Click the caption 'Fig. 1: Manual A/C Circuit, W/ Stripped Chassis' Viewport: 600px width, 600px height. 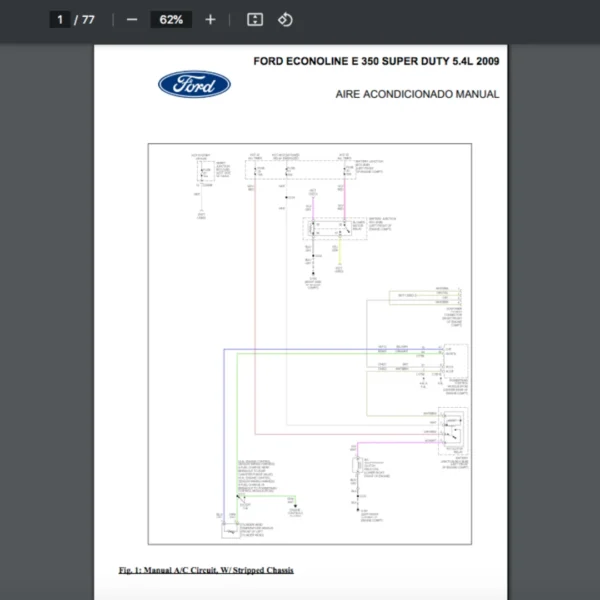[x=206, y=570]
